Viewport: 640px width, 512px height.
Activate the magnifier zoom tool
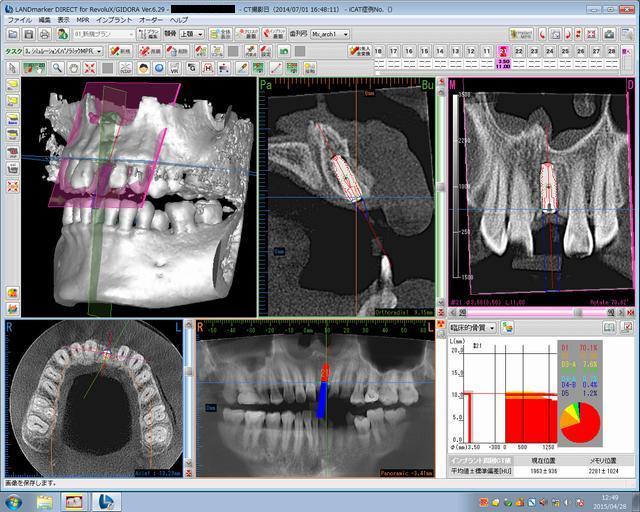57,68
